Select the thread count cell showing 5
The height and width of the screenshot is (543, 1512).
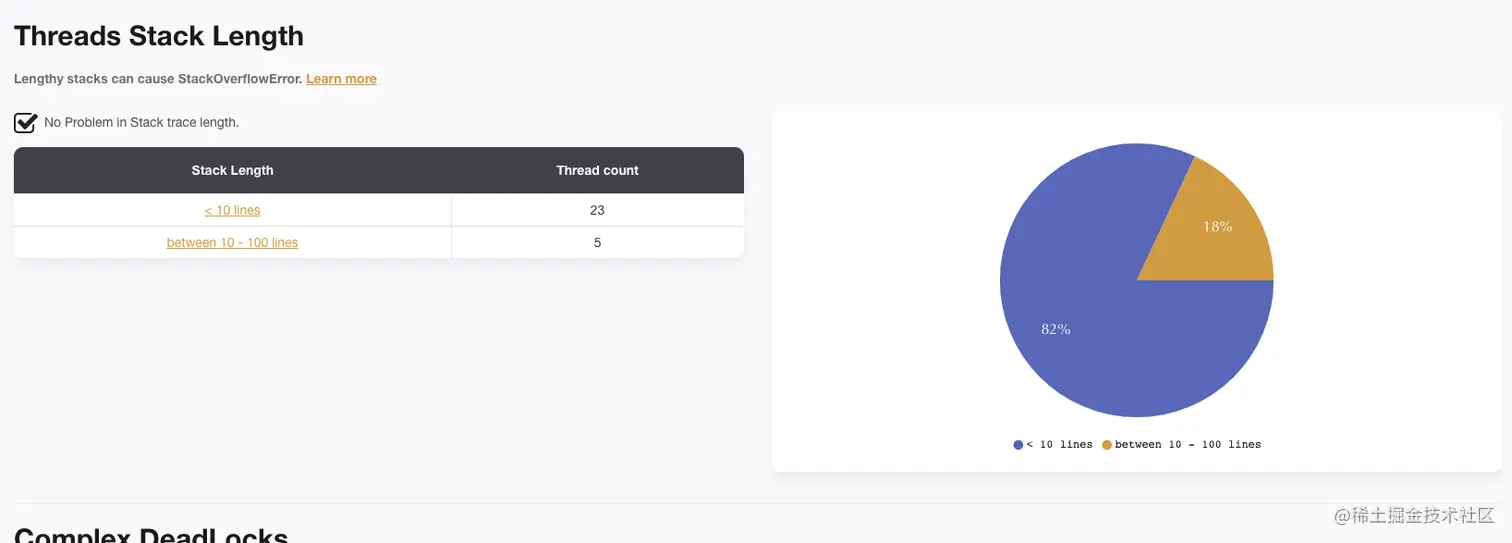click(597, 242)
